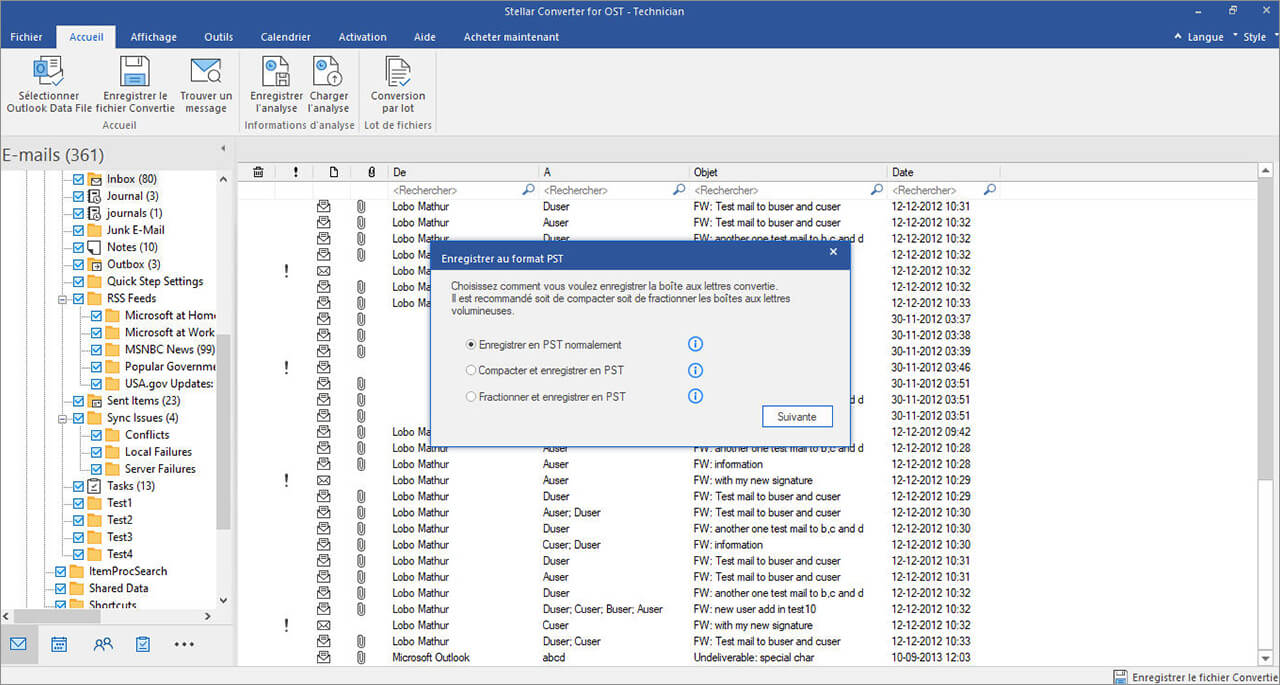Screen dimensions: 1280x685
Task: Select the Conflicts folder
Action: [147, 435]
